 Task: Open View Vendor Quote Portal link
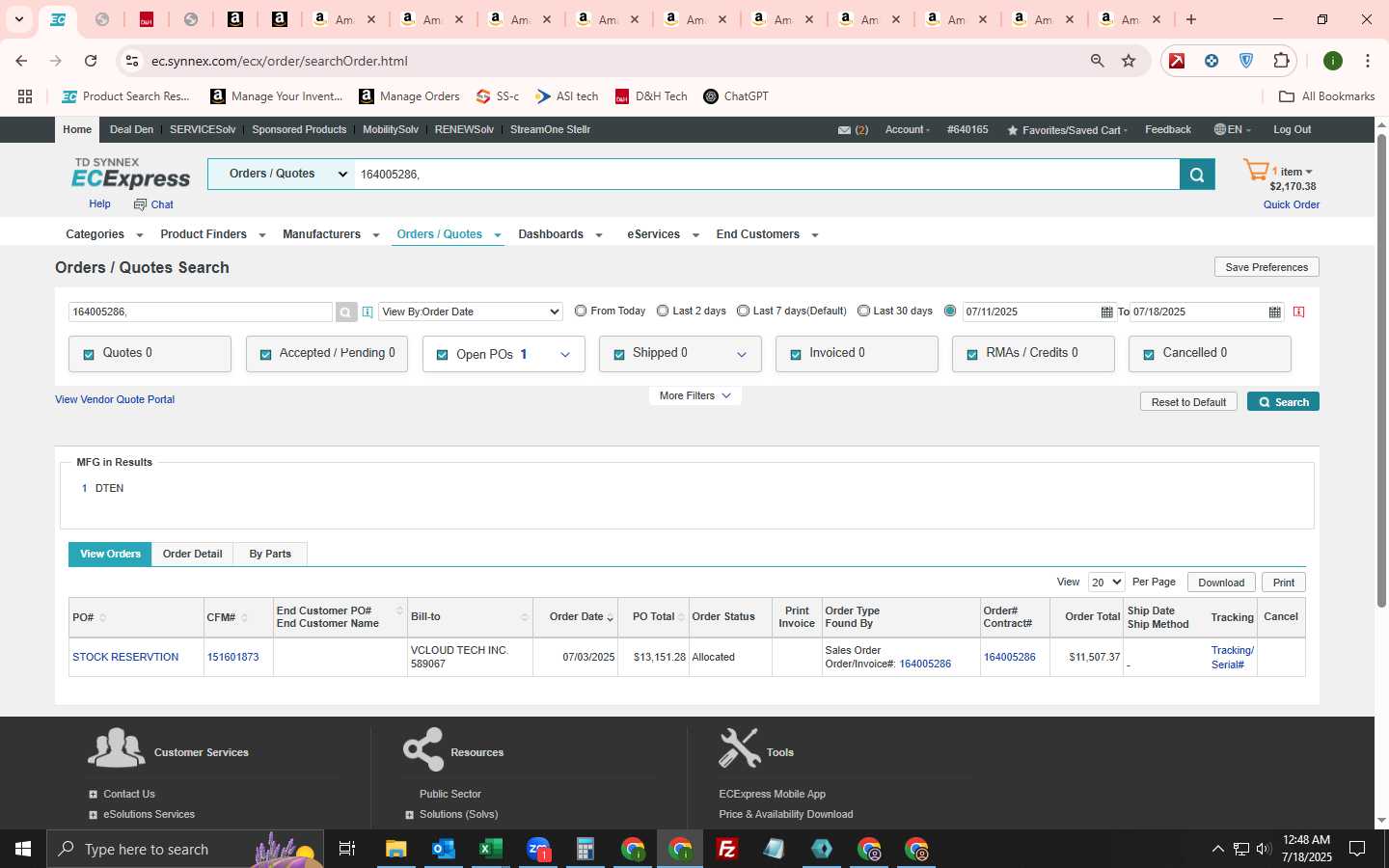click(115, 399)
